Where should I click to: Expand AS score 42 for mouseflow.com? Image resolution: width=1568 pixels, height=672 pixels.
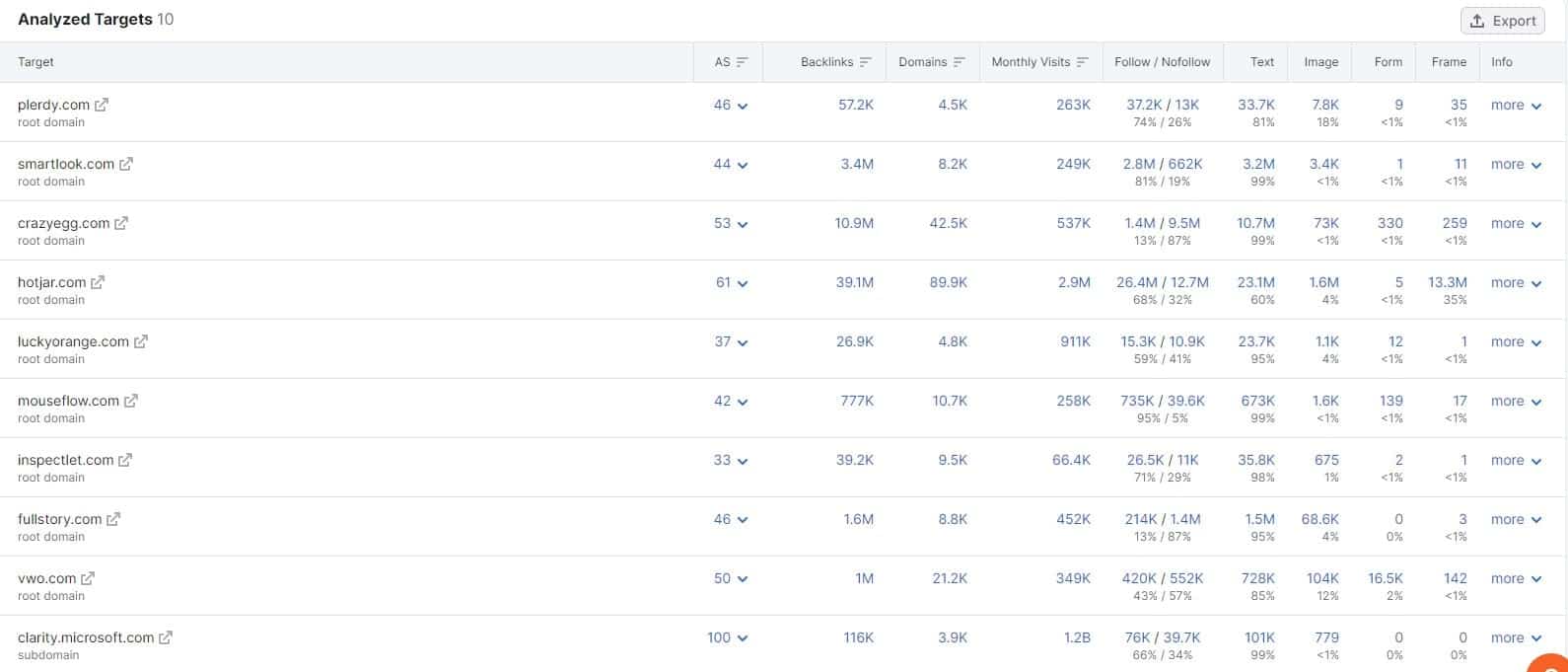[x=731, y=401]
